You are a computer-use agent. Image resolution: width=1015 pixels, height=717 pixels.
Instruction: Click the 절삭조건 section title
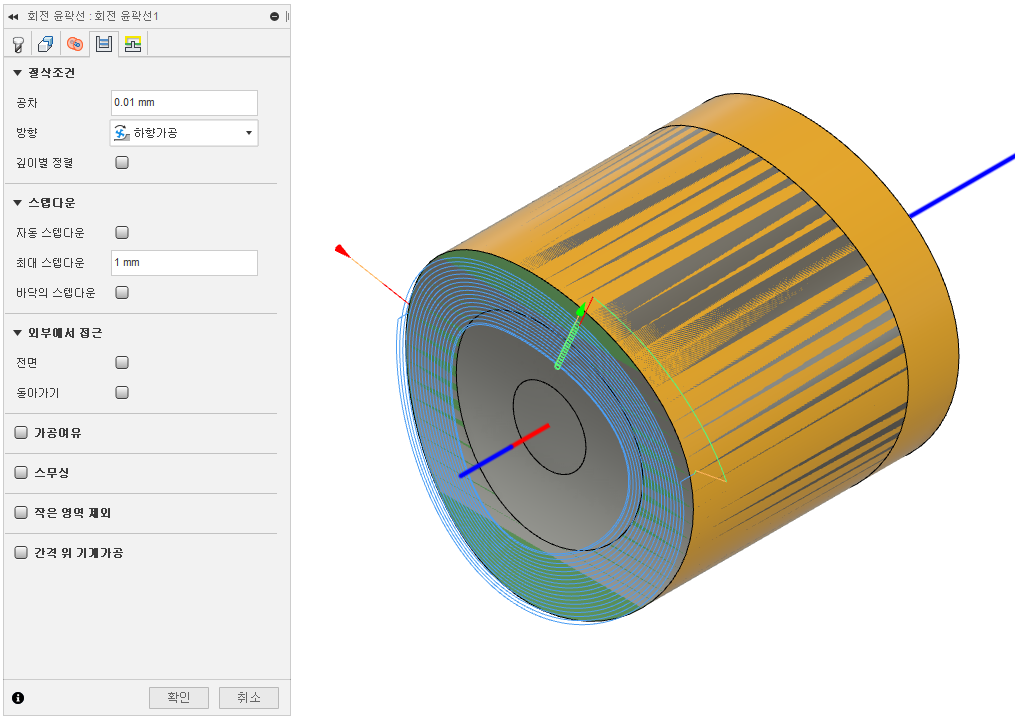[52, 73]
